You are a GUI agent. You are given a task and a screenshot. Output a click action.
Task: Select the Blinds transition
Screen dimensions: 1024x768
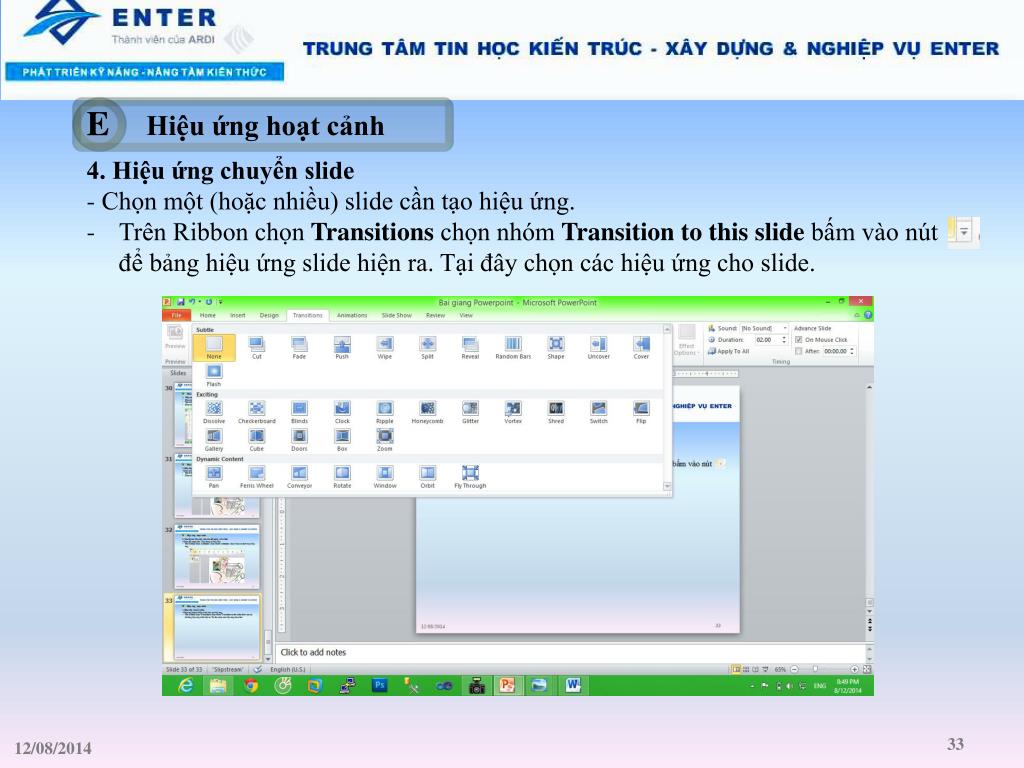point(299,412)
